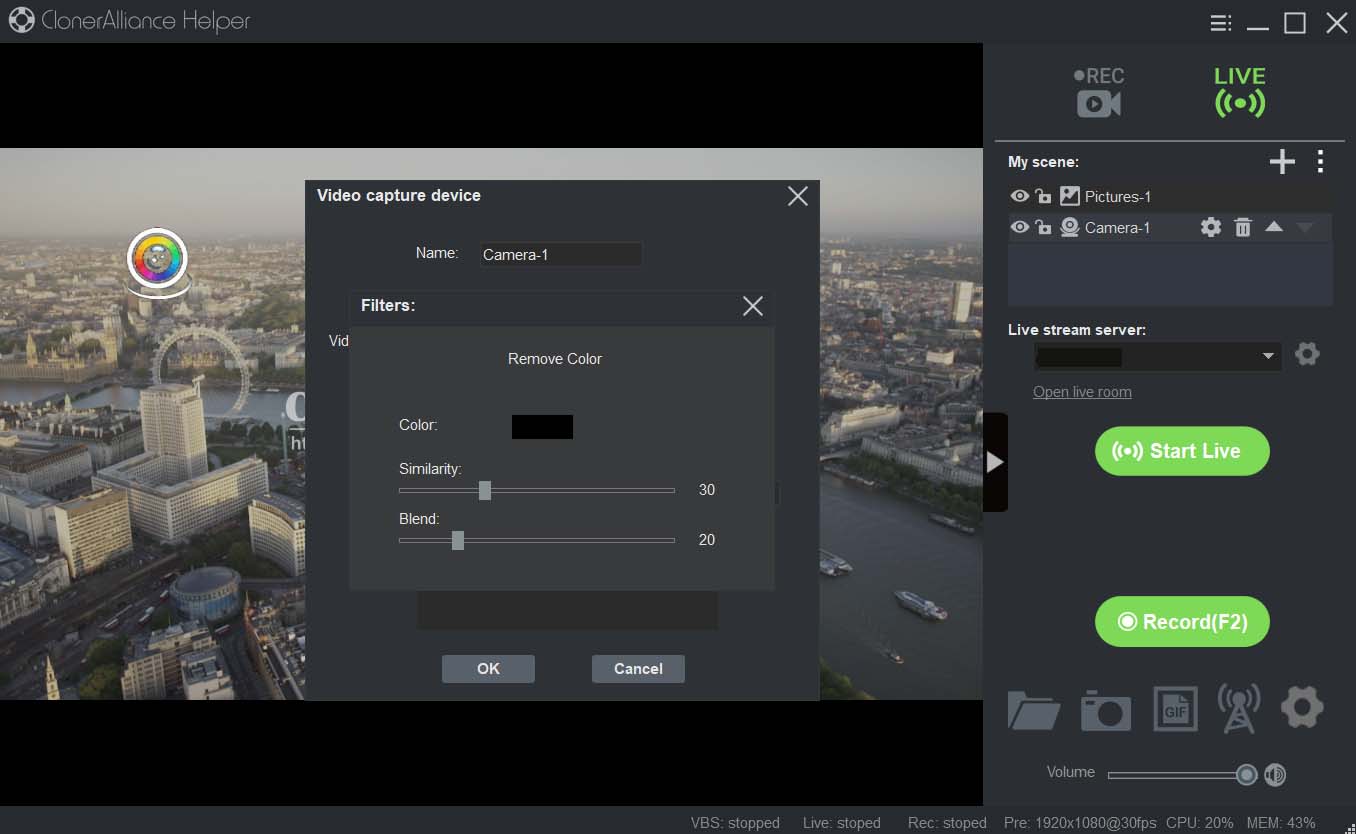Click the "Pre: 1920x1080@30fps" status text

(x=1079, y=823)
